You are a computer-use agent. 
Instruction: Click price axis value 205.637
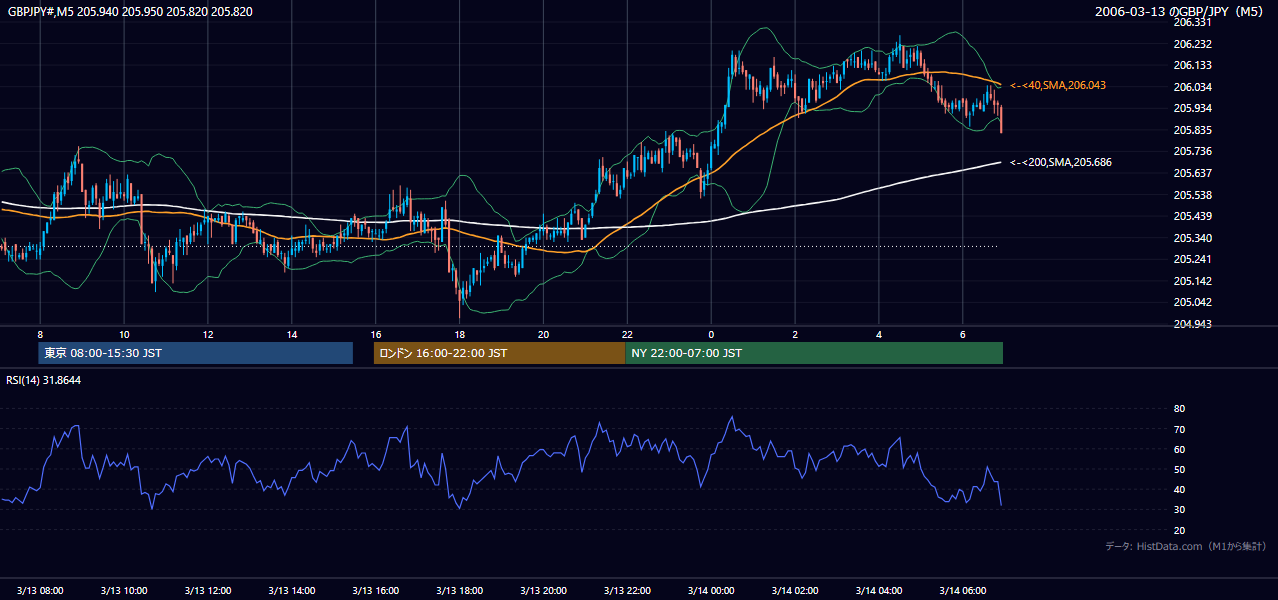pos(1193,173)
